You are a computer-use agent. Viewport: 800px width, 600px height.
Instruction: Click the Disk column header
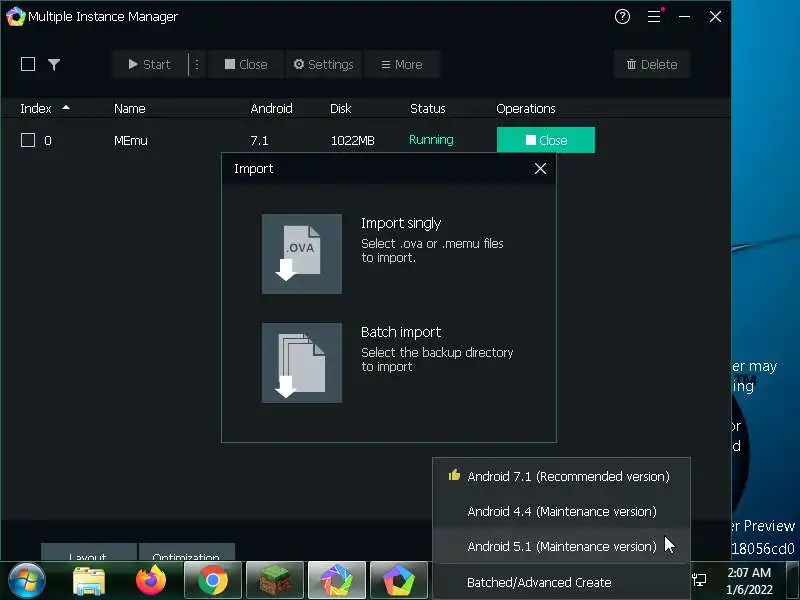click(340, 109)
